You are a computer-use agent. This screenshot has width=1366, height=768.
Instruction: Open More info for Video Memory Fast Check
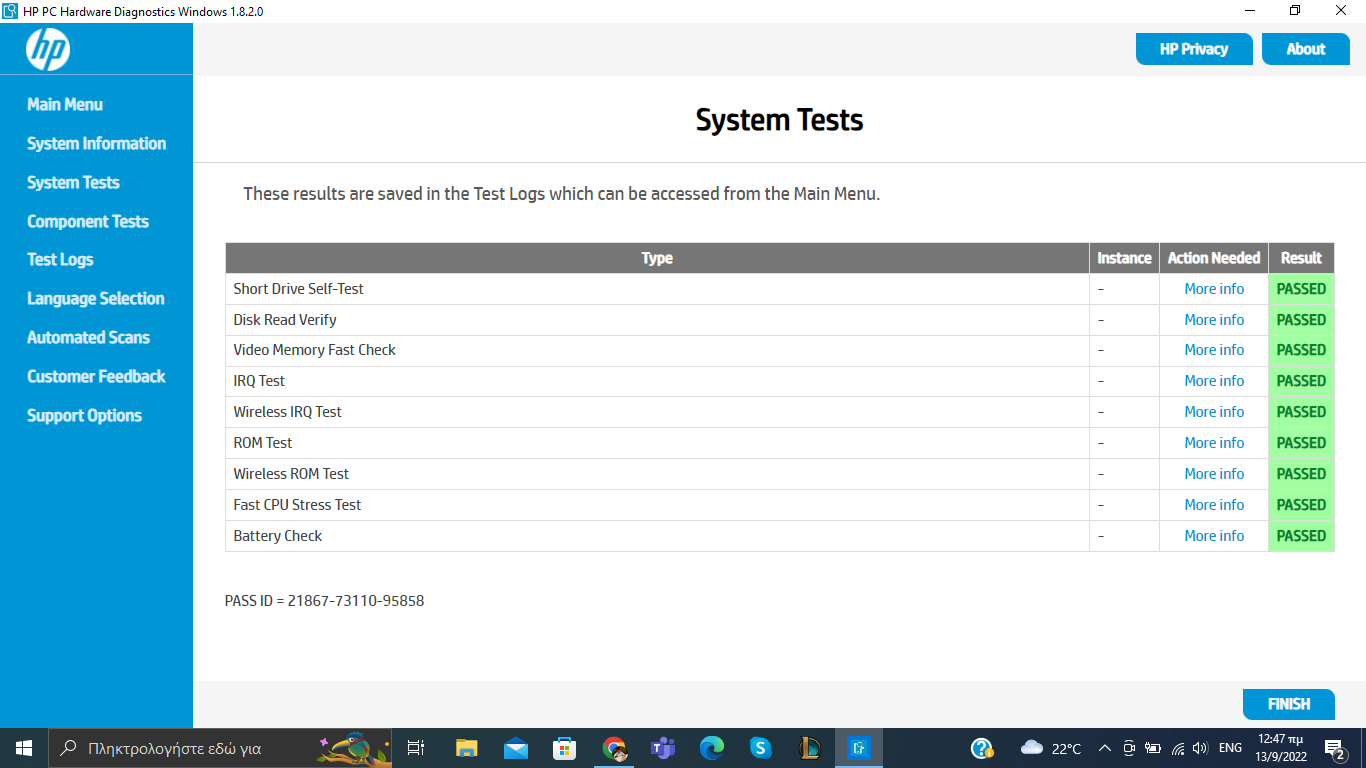(1214, 350)
